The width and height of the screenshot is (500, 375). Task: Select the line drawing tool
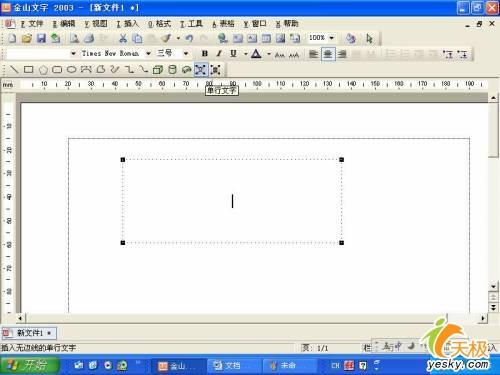click(14, 70)
